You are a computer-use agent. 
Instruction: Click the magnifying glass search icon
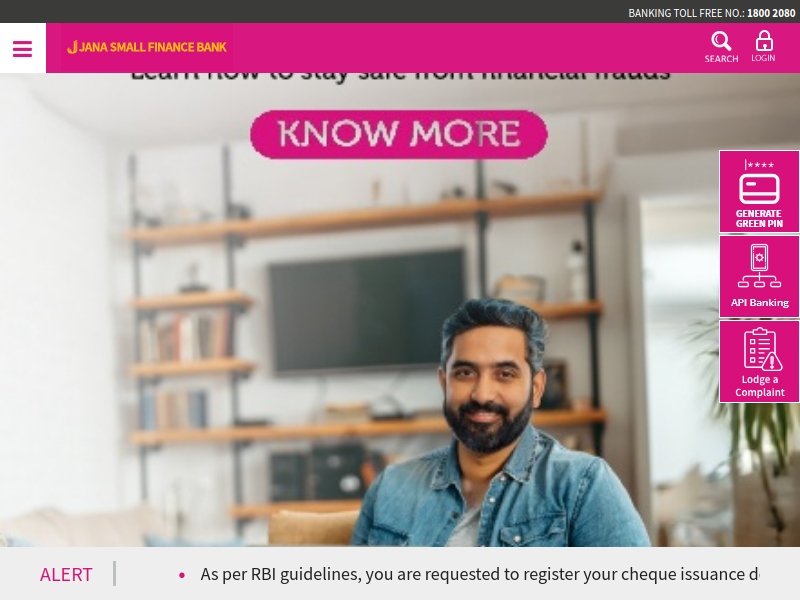721,41
